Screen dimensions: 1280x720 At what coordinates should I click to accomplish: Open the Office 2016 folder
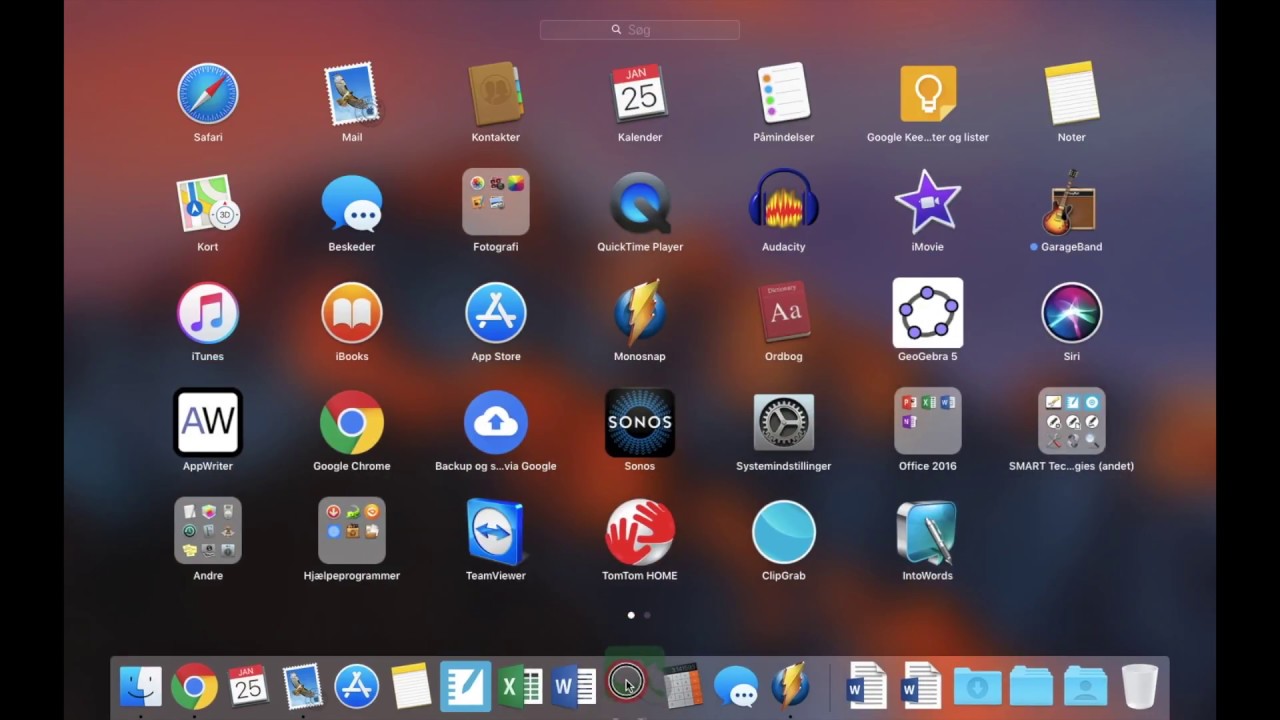928,422
